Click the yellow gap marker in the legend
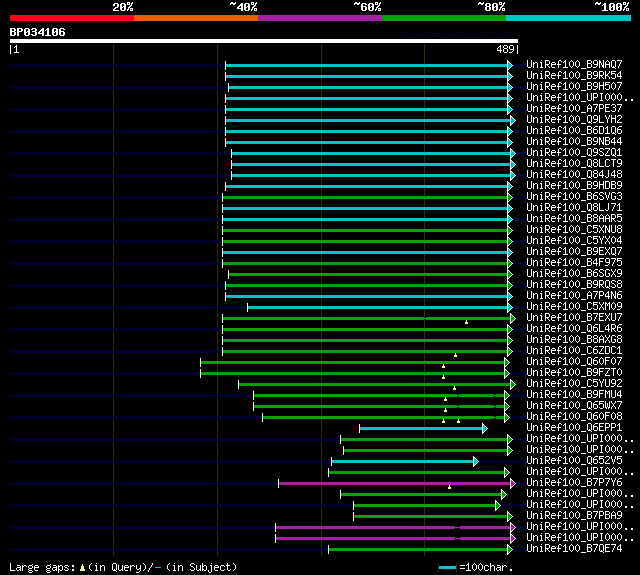The height and width of the screenshot is (575, 640). (82, 567)
